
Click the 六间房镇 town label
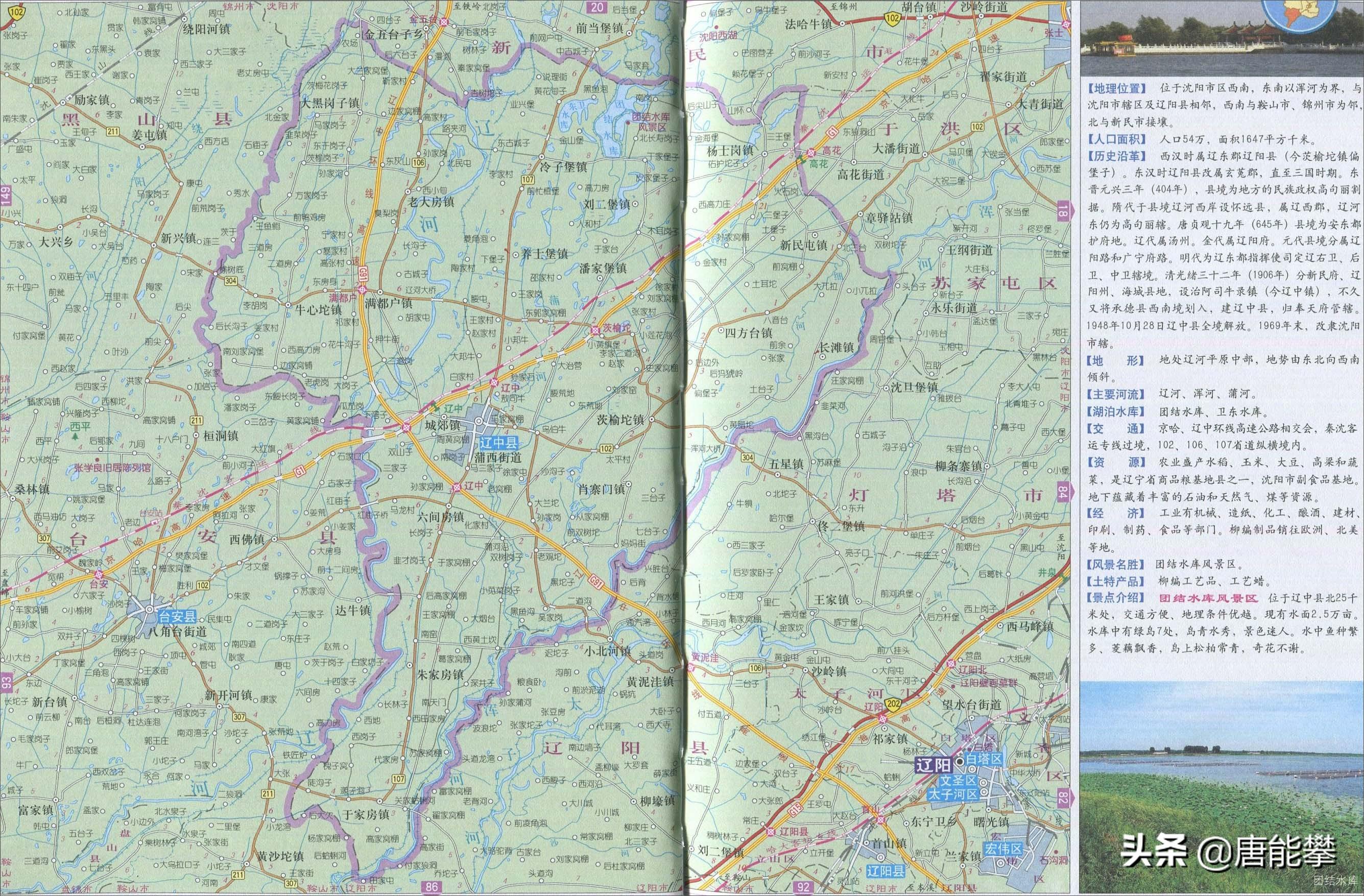click(440, 517)
